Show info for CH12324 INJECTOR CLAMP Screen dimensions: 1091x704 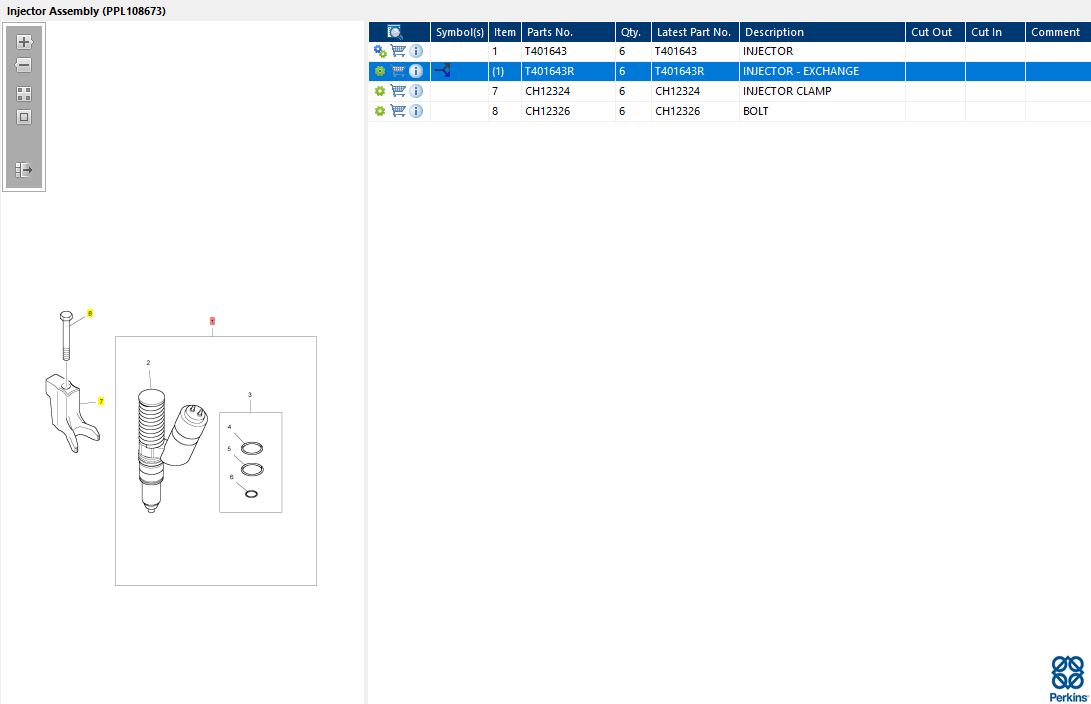click(416, 91)
